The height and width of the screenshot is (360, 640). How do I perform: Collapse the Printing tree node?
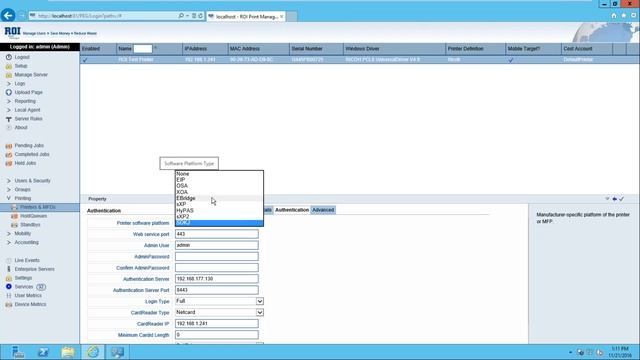pyautogui.click(x=9, y=198)
